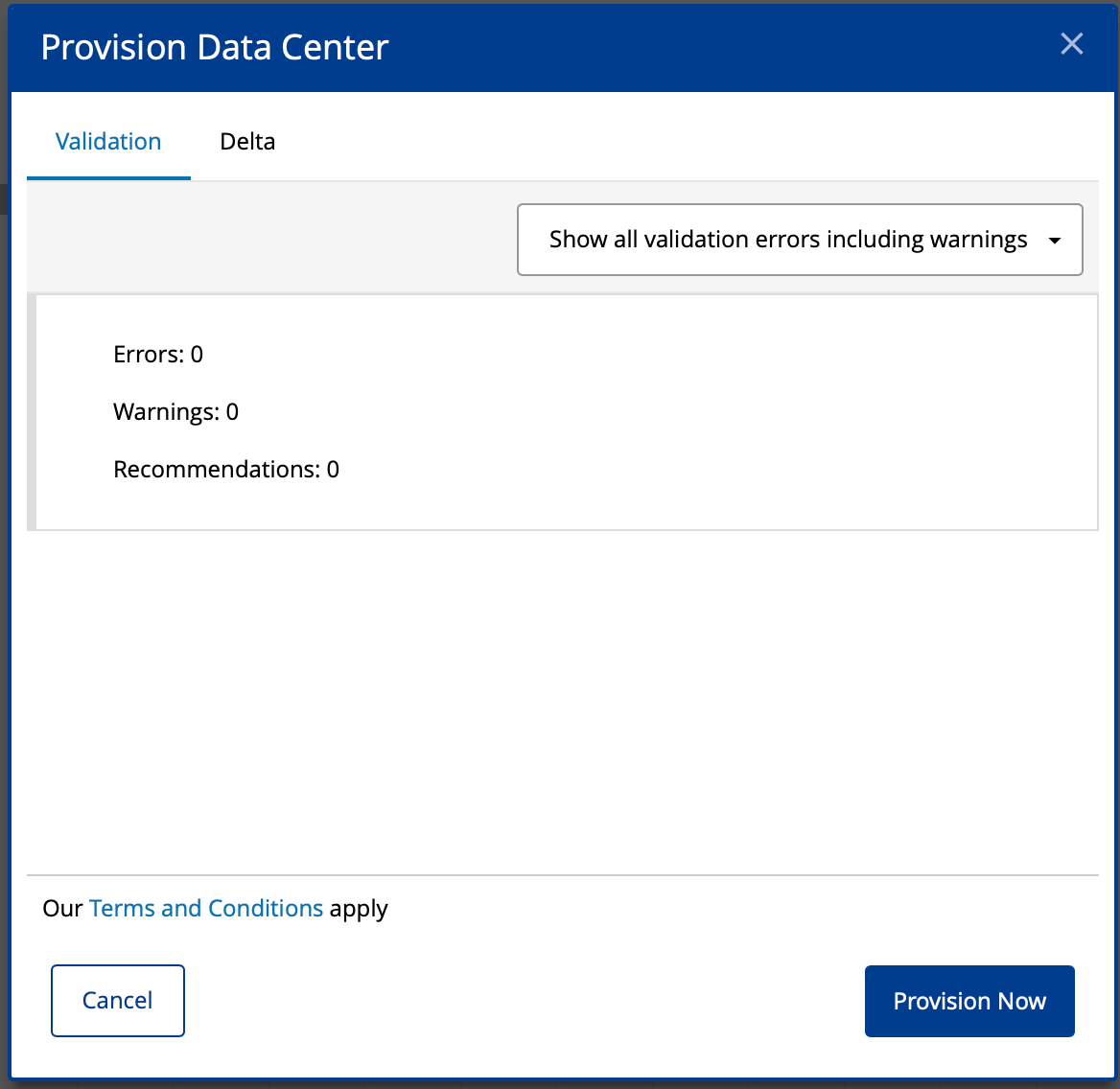Select the 'Errors: 0' summary line
The height and width of the screenshot is (1089, 1120).
(x=158, y=355)
